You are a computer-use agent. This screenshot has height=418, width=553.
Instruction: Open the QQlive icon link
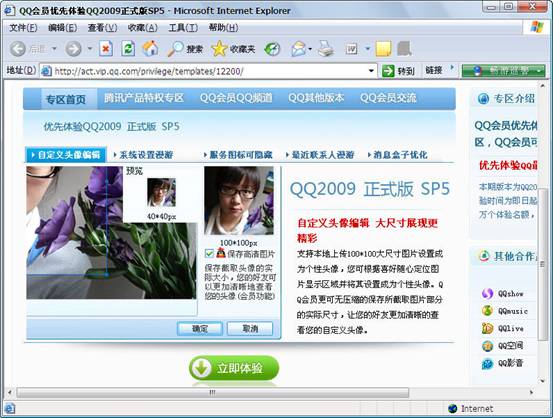(487, 328)
